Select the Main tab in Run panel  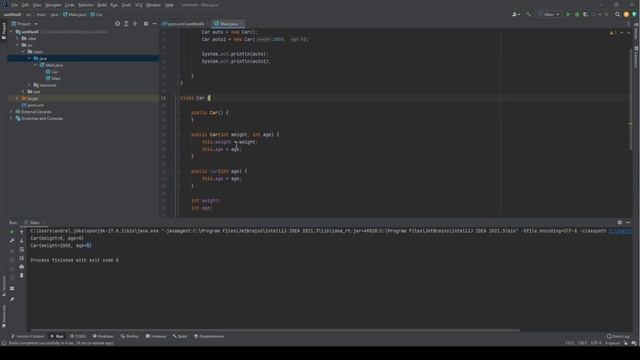point(34,222)
